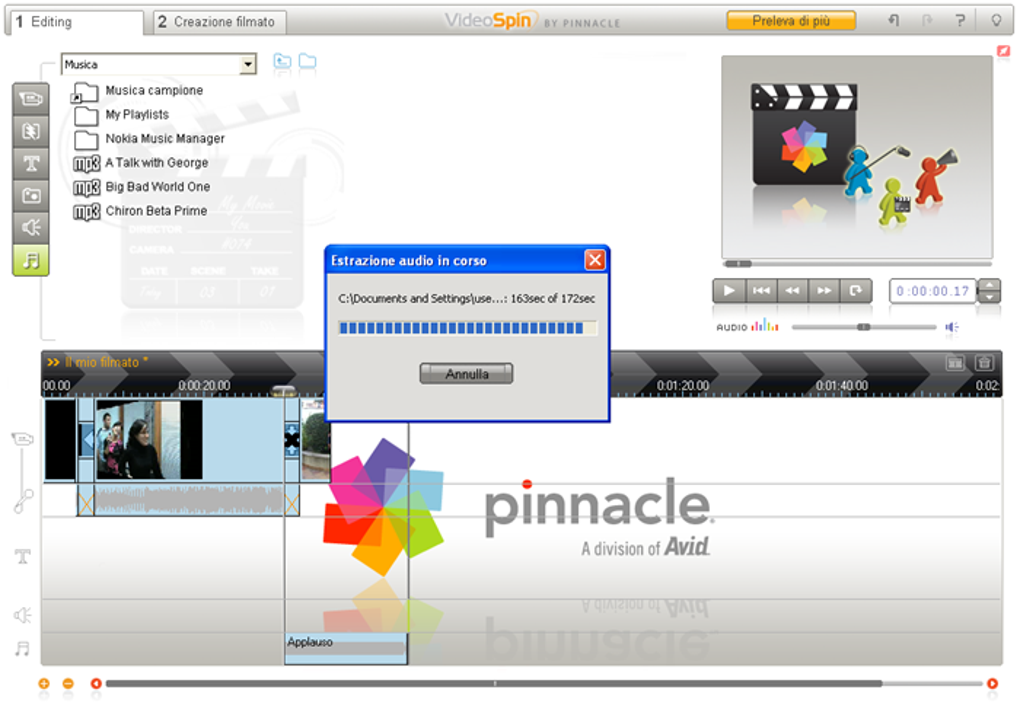Open the Photos album tab icon
1020x715 pixels.
tap(31, 195)
